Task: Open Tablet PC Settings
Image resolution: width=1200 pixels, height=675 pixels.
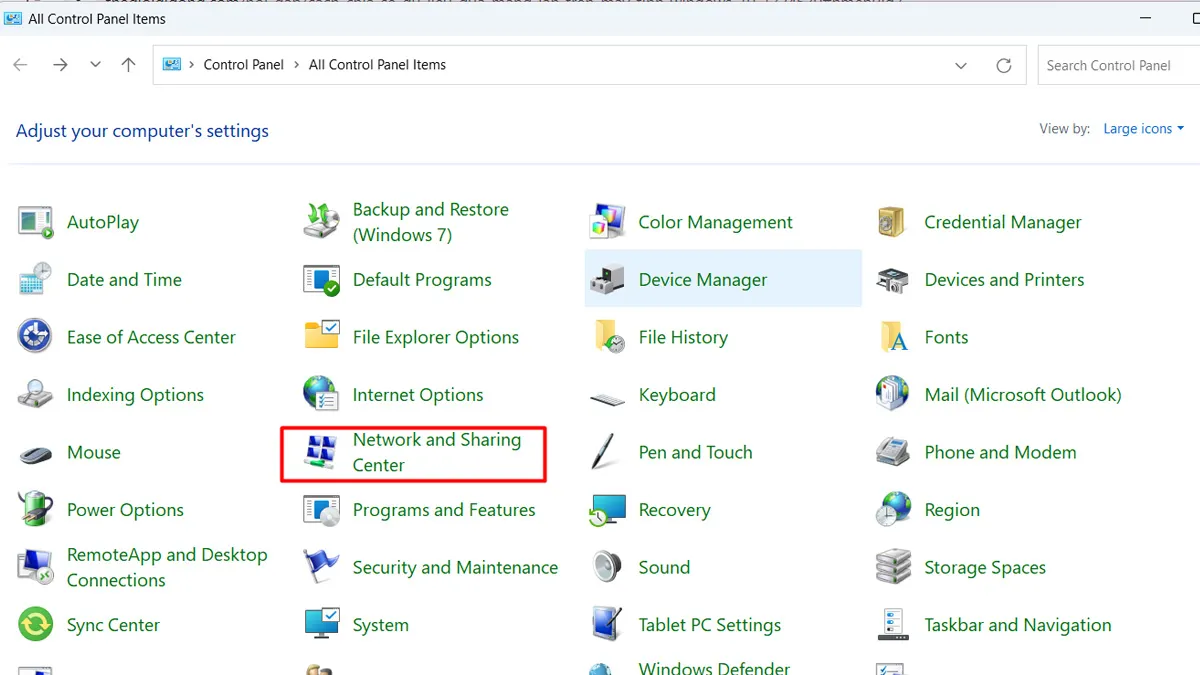Action: click(x=709, y=624)
